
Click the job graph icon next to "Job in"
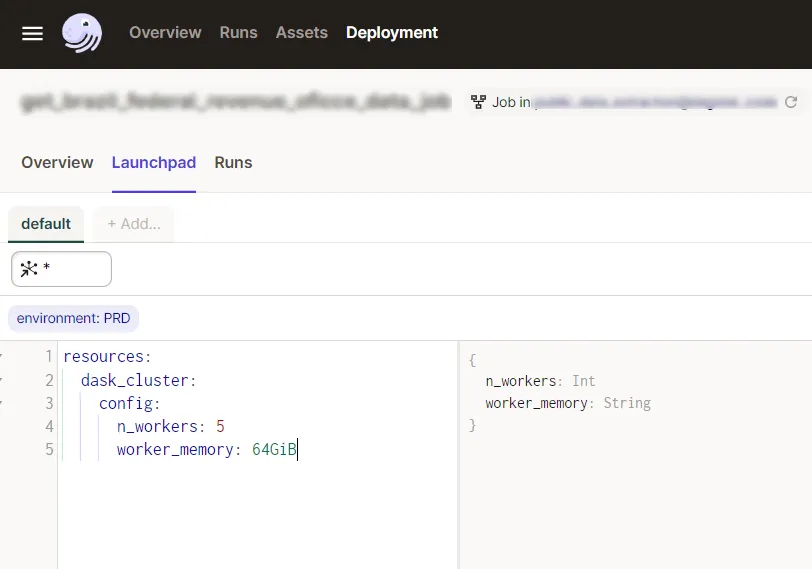coord(478,102)
